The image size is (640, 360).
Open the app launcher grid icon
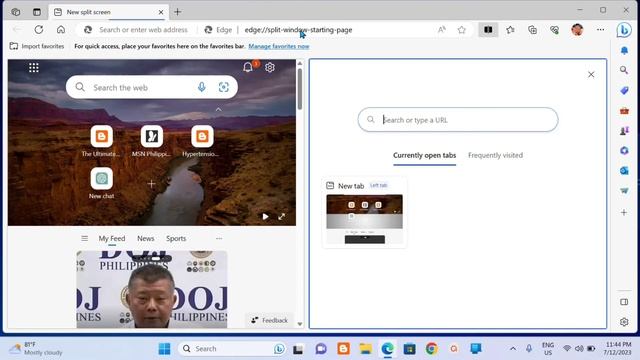click(34, 67)
